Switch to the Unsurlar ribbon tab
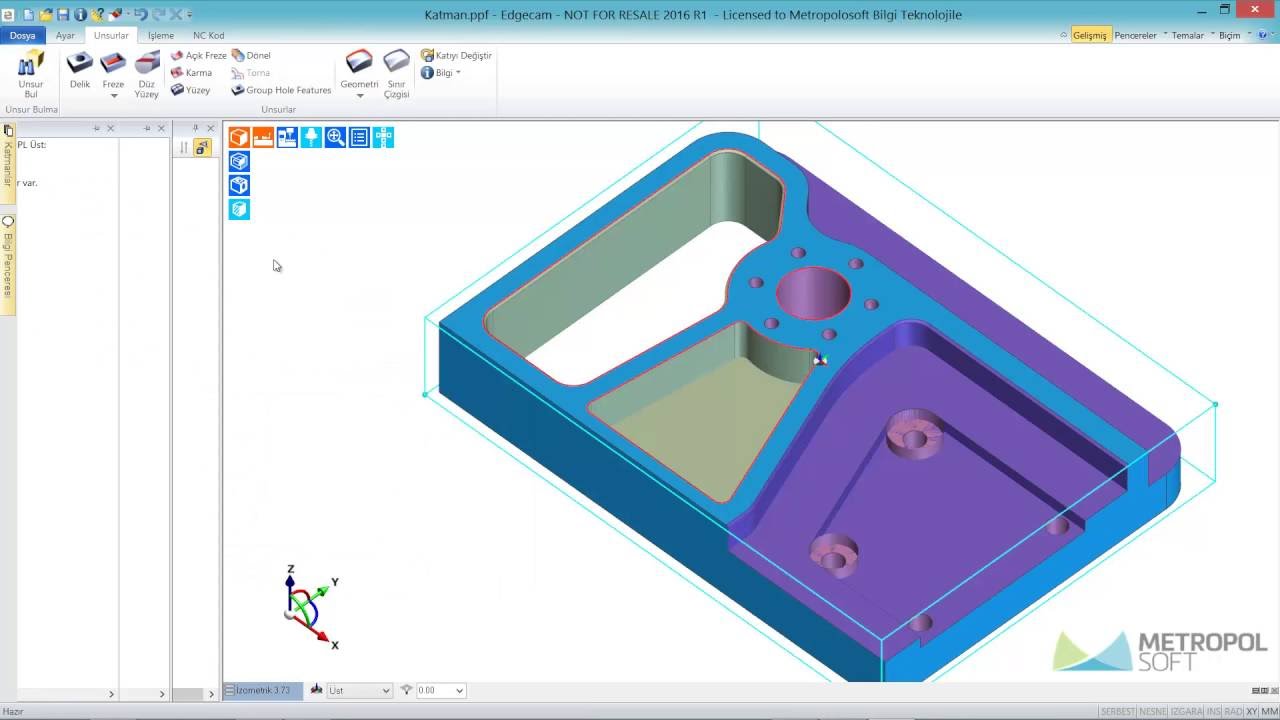The image size is (1280, 720). point(111,35)
